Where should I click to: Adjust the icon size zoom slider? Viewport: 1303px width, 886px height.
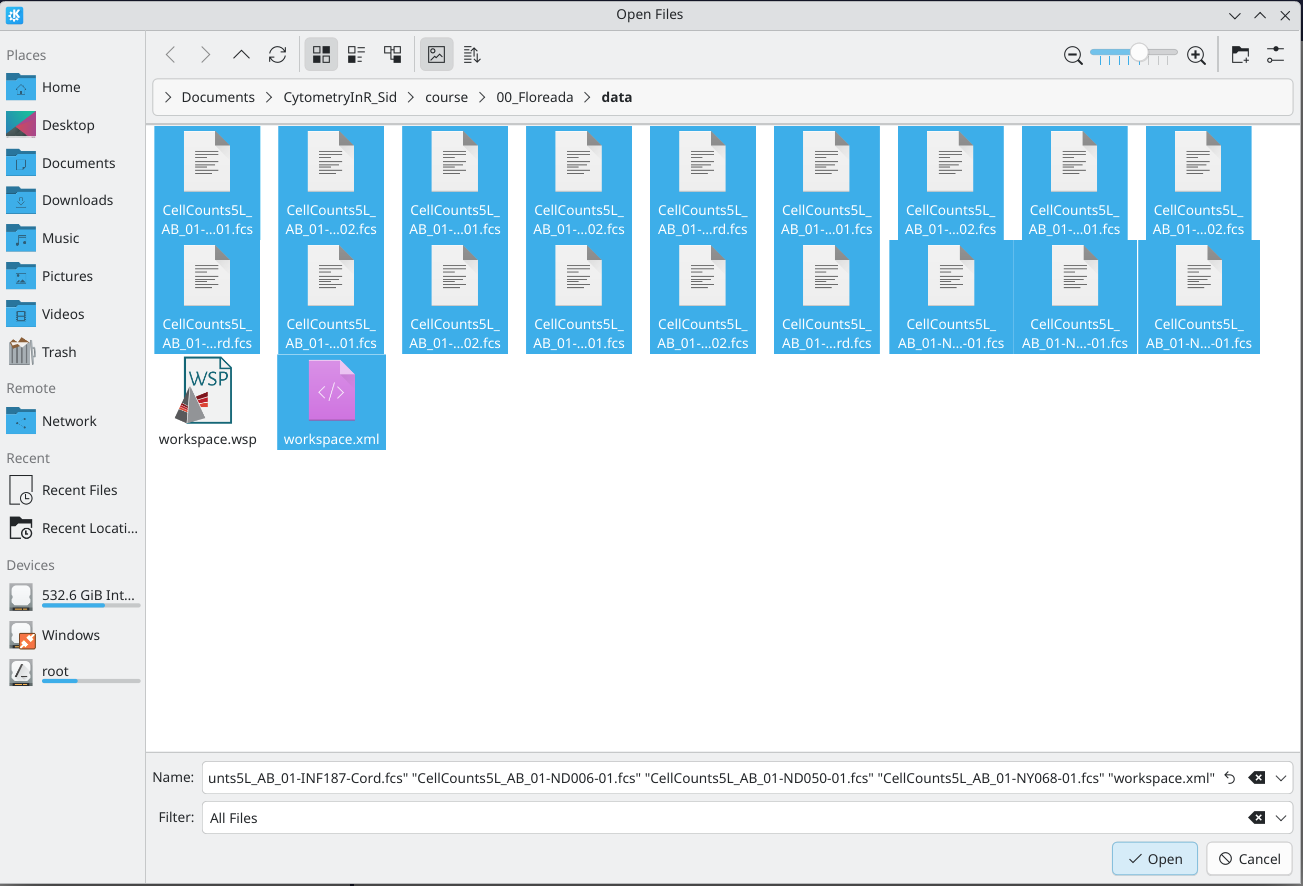point(1138,53)
